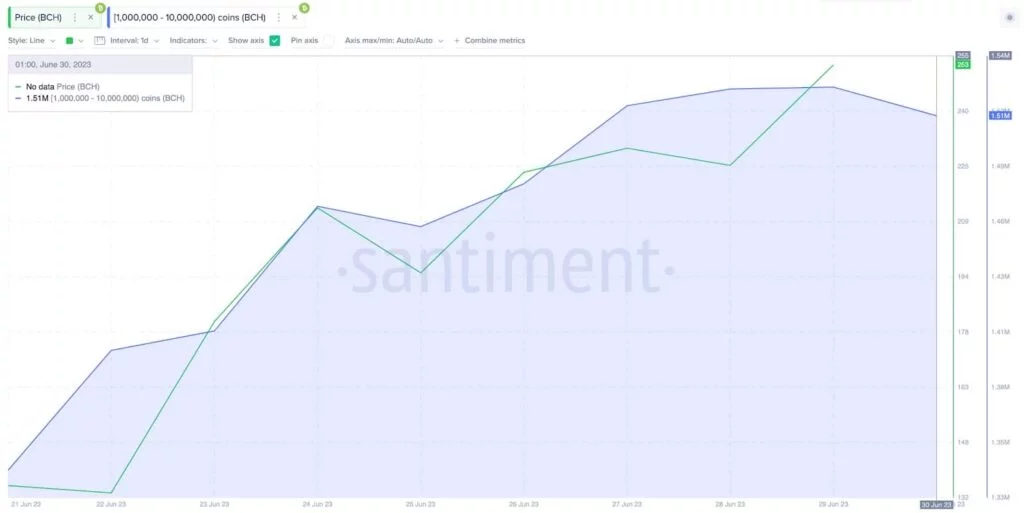Click the green badge on coins (BCH) tab
Screen dimensions: 1024x513
click(304, 8)
